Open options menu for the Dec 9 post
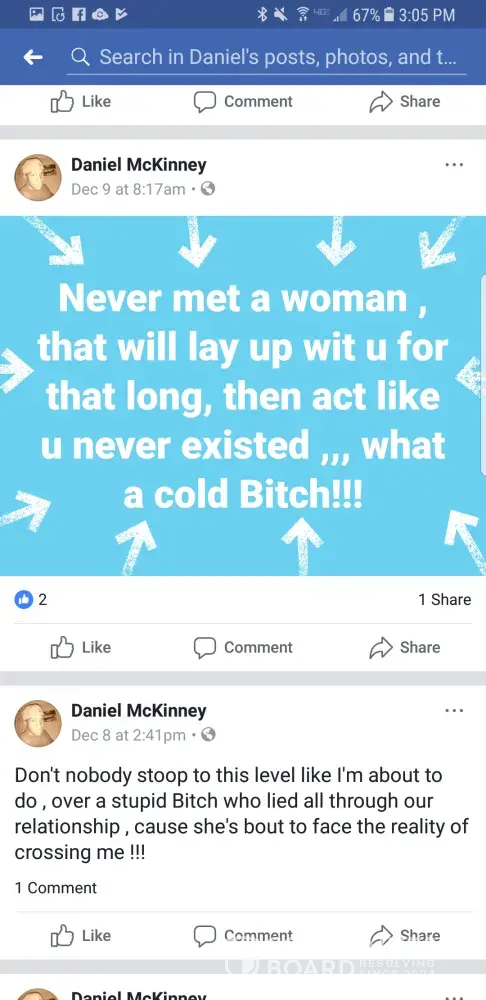 tap(454, 165)
